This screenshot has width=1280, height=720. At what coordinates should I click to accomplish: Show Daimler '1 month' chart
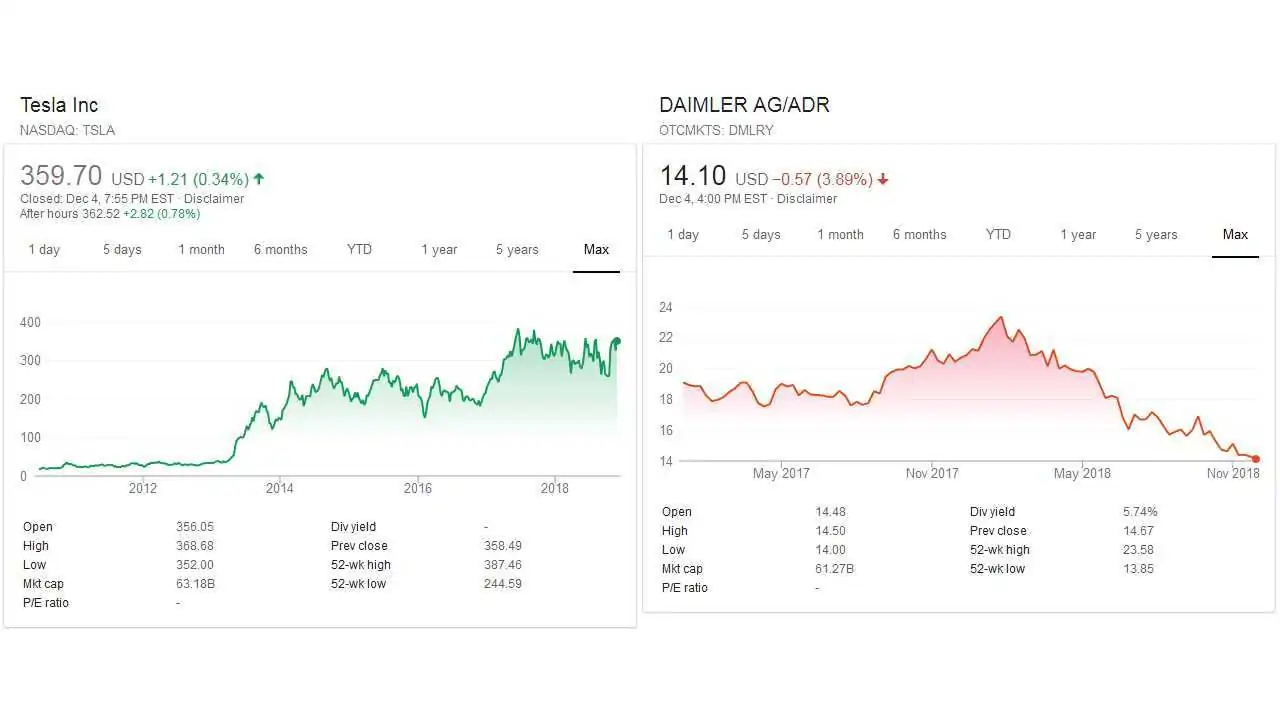840,234
